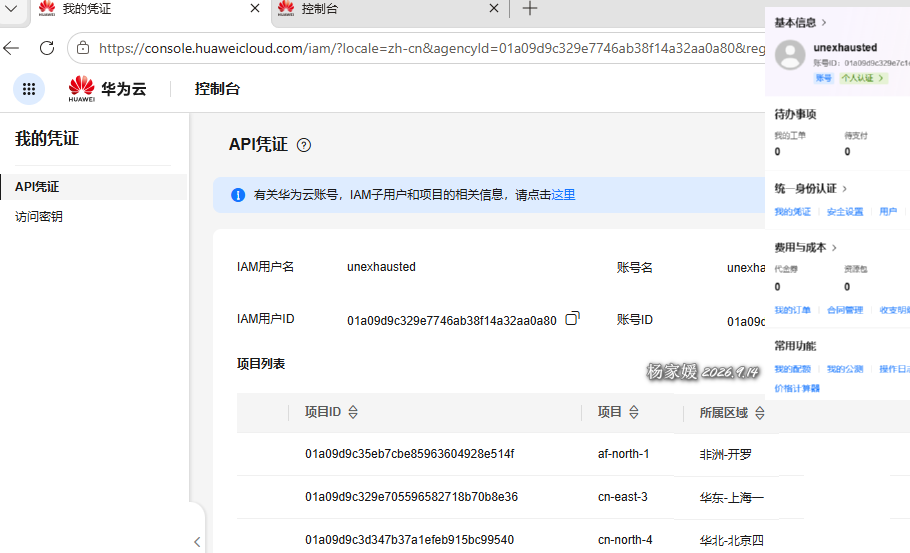
Task: Open the tab list dropdown arrow
Action: tap(11, 8)
